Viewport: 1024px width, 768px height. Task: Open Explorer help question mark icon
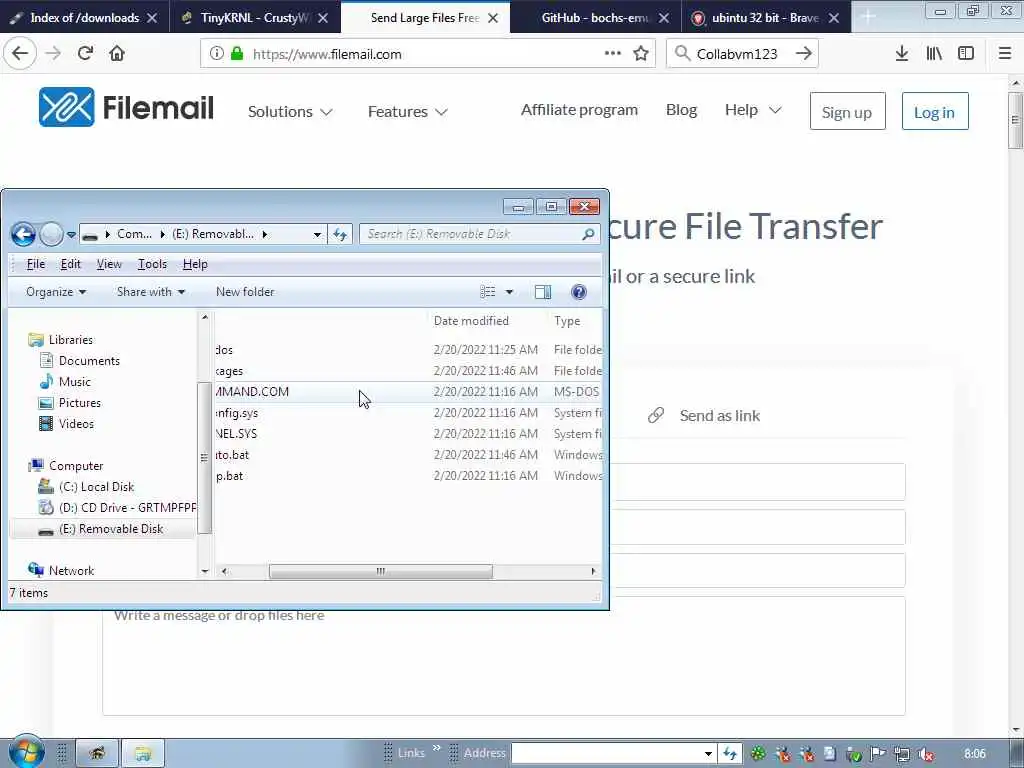pyautogui.click(x=579, y=292)
